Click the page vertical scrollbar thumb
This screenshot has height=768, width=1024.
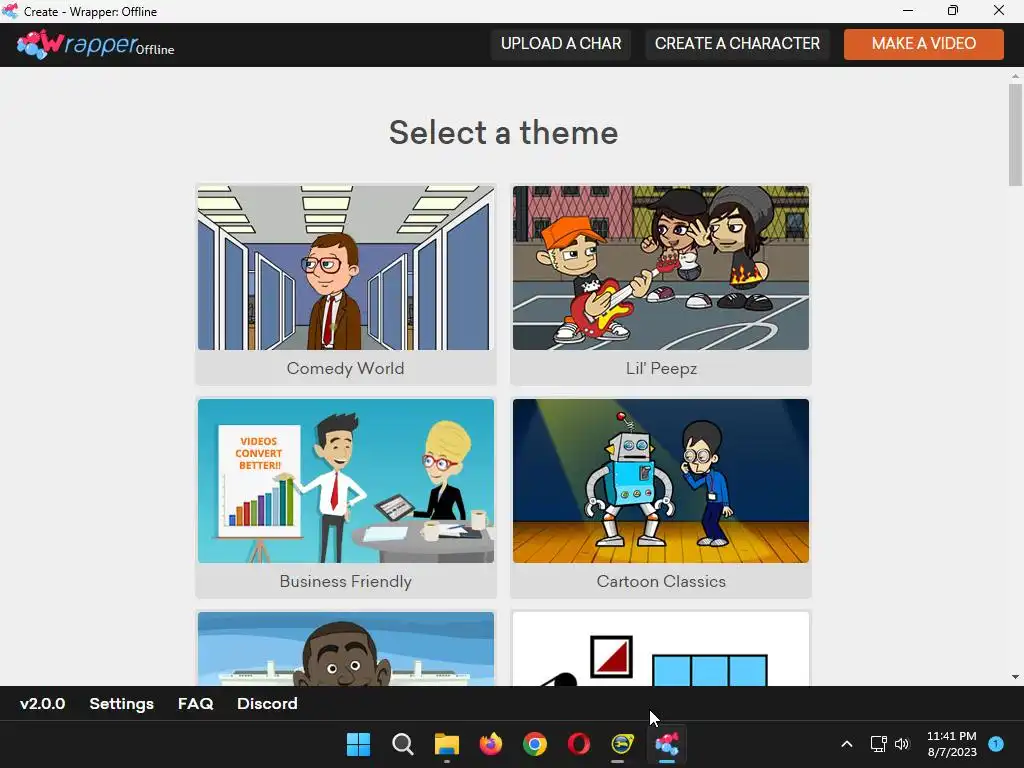(1015, 135)
